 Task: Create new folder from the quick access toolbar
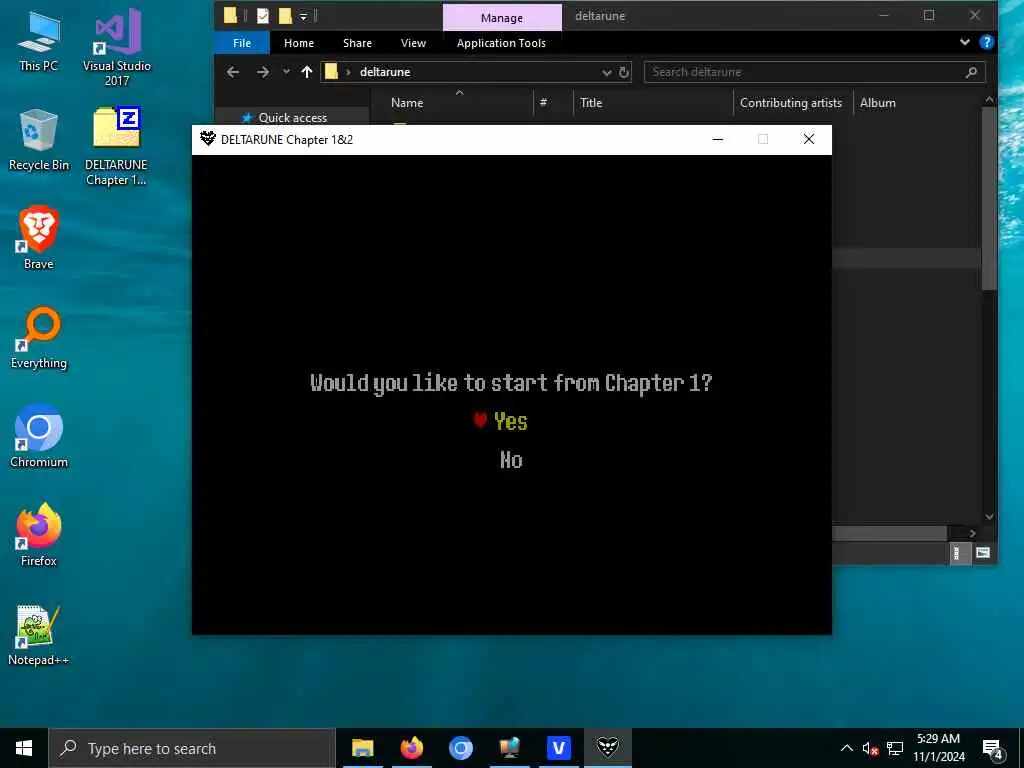click(x=285, y=16)
